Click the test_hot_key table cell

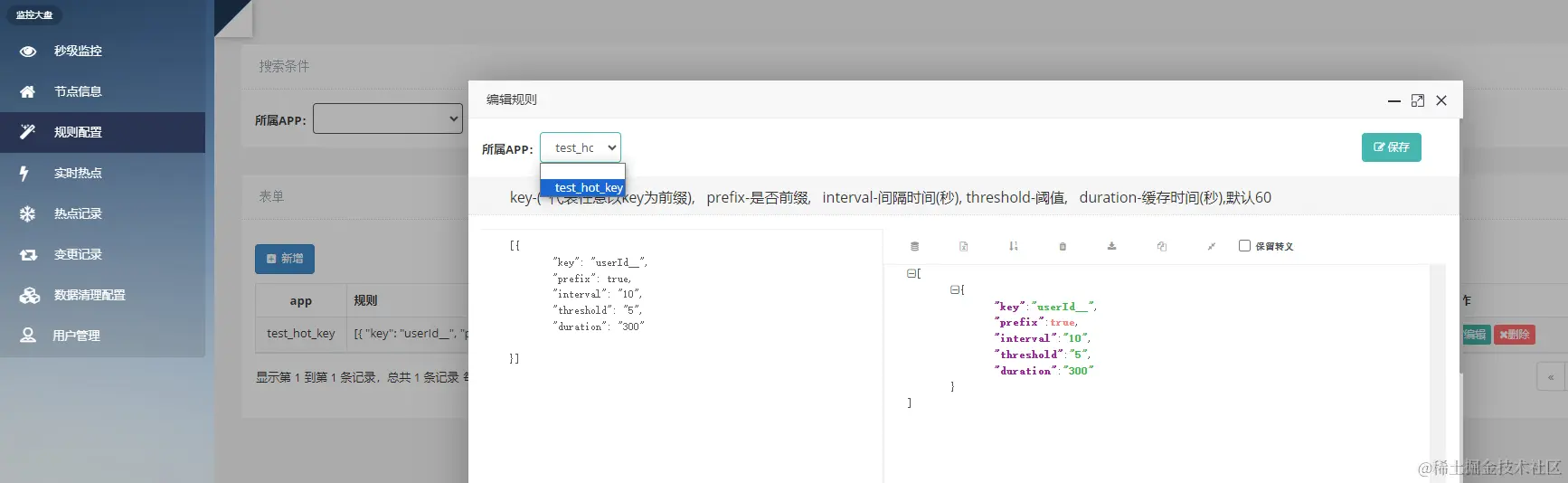click(301, 334)
